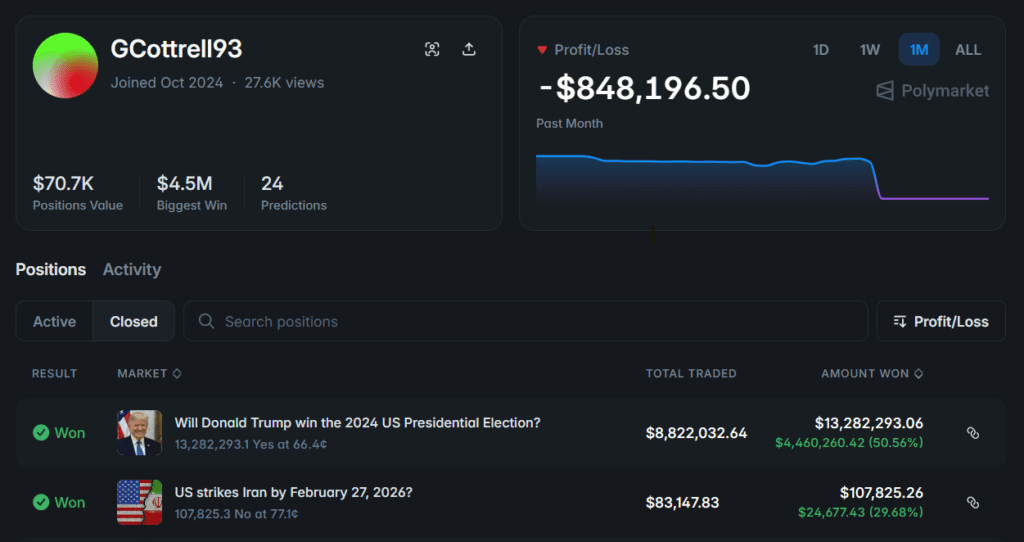Switch to the Activity tab

(132, 270)
